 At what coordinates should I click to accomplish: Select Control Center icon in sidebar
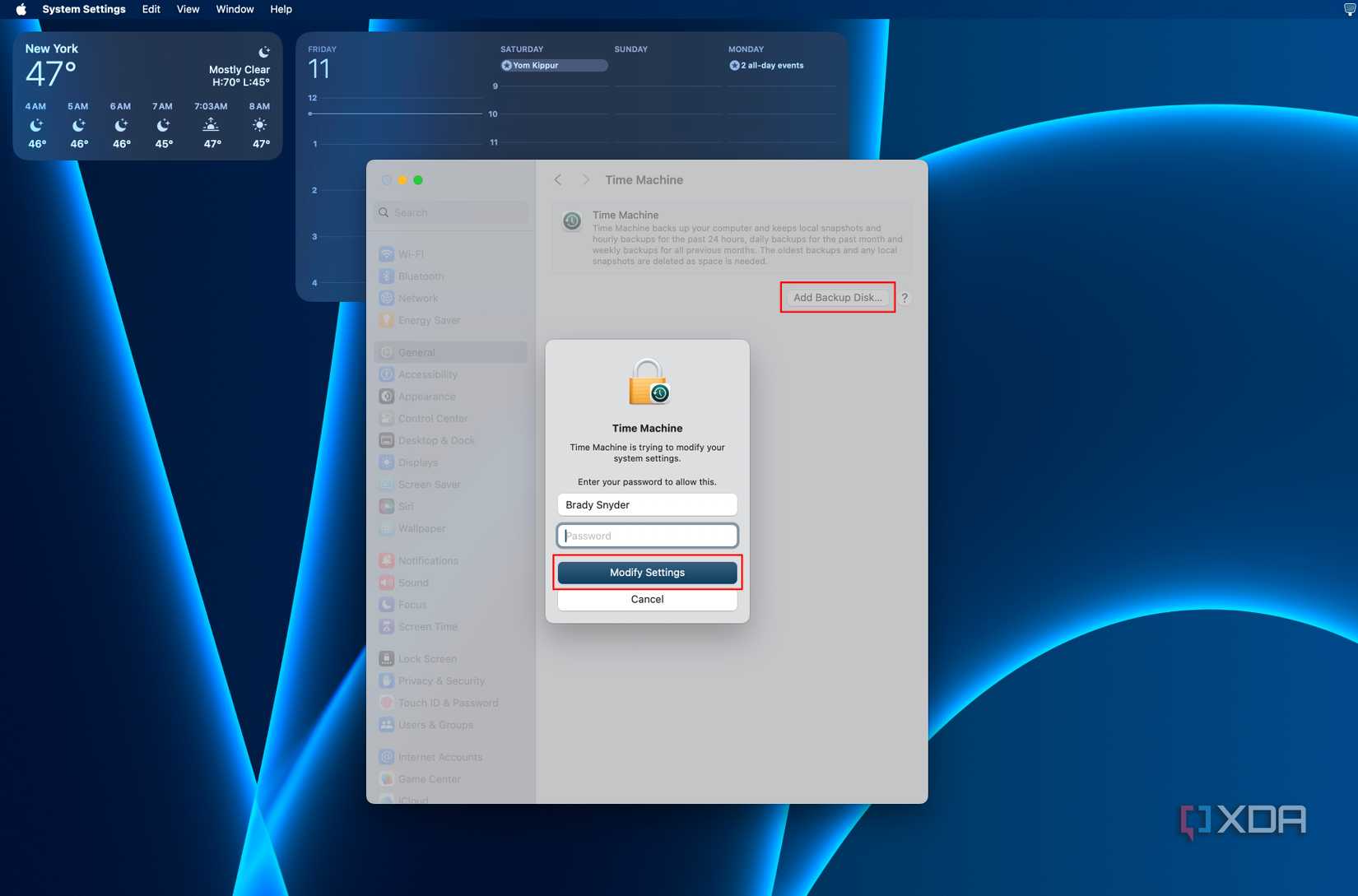[x=386, y=418]
